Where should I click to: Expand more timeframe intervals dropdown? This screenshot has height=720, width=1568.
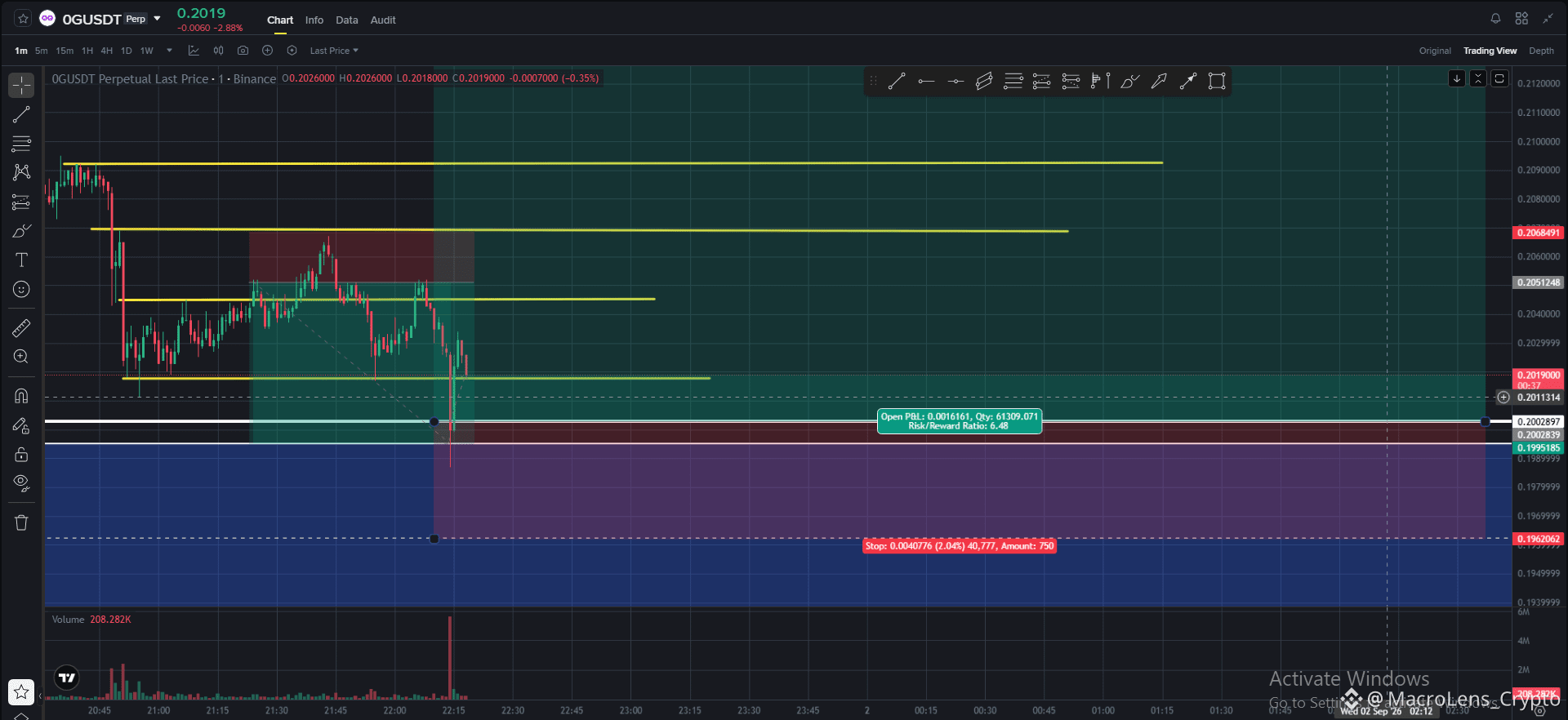tap(169, 51)
